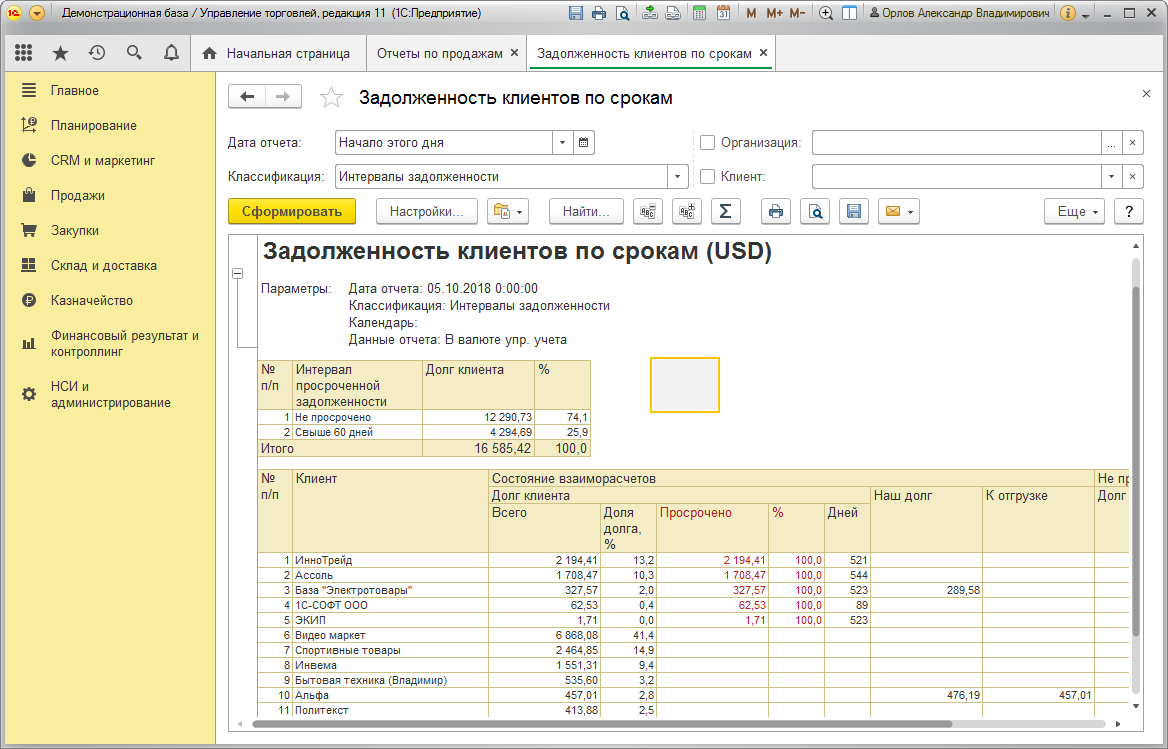The height and width of the screenshot is (749, 1168).
Task: Open the Продажи section
Action: tap(77, 196)
